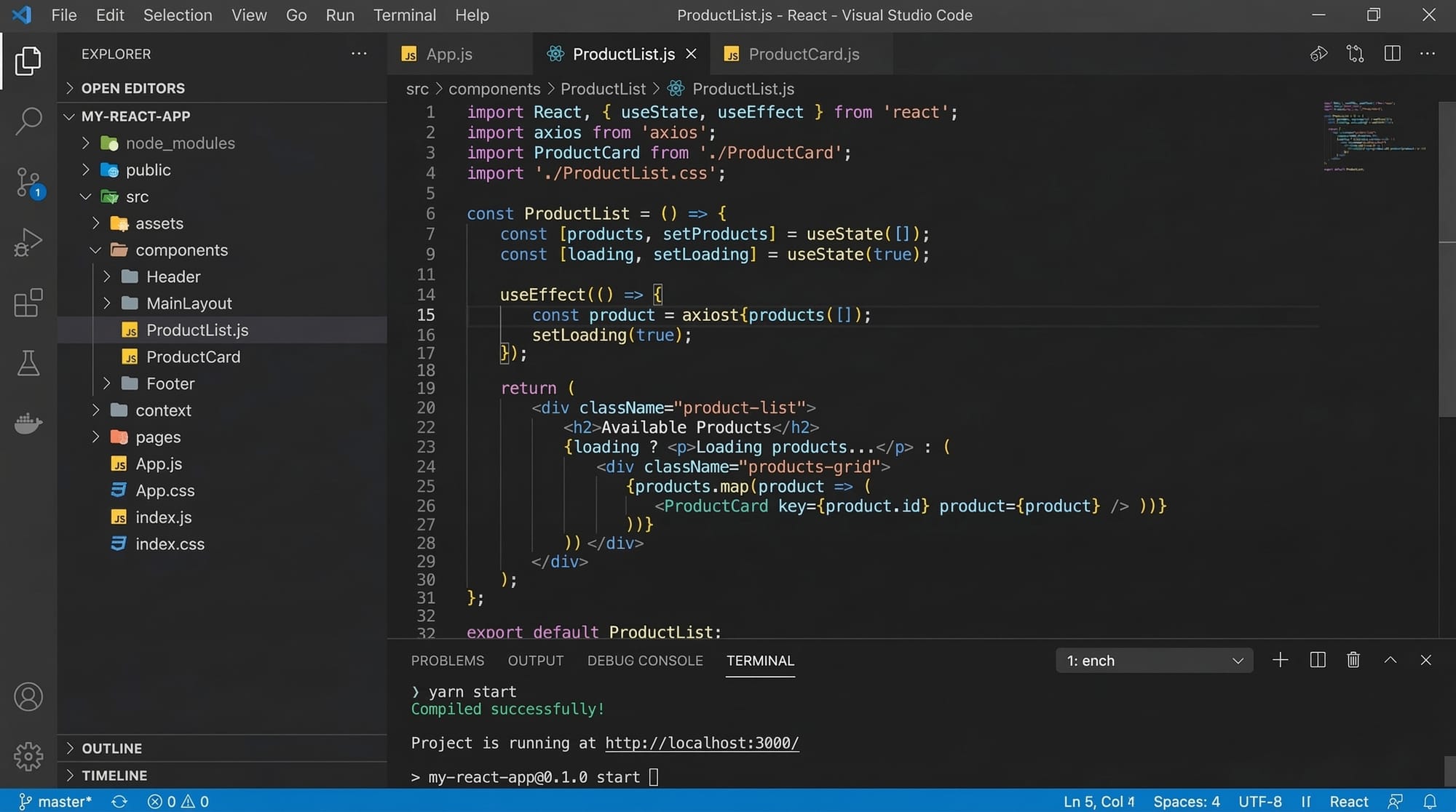Expand the OUTLINE section

[x=111, y=748]
